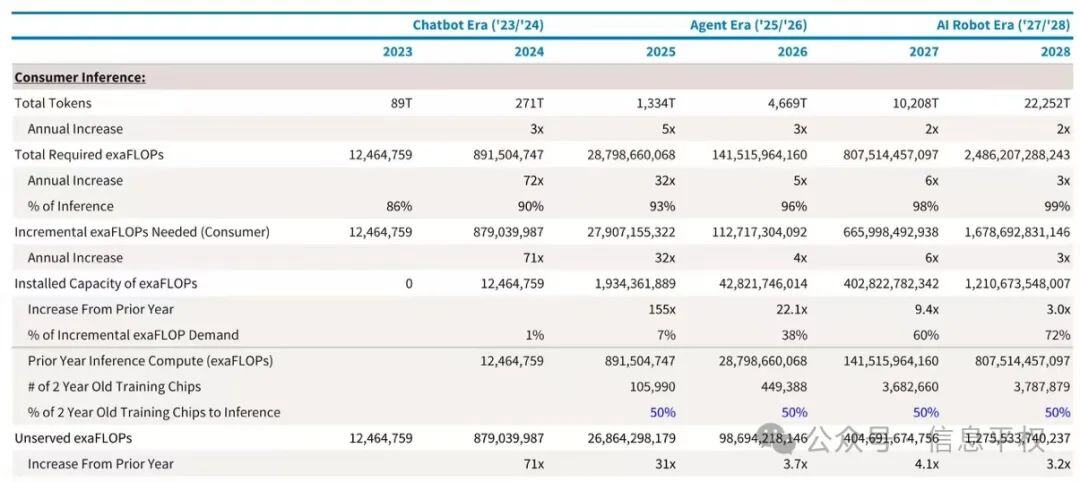Click the 96% of inference cell
This screenshot has width=1080, height=482.
794,206
